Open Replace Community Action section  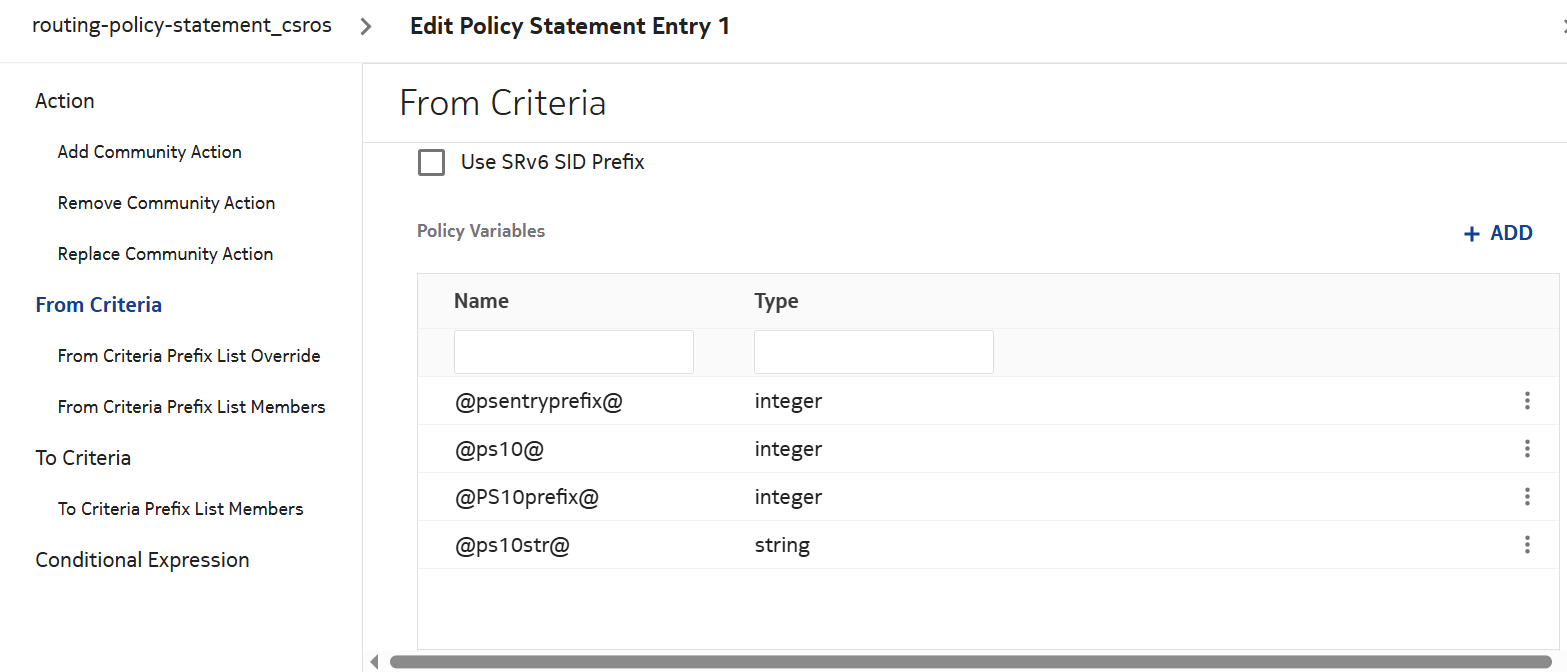[x=165, y=254]
